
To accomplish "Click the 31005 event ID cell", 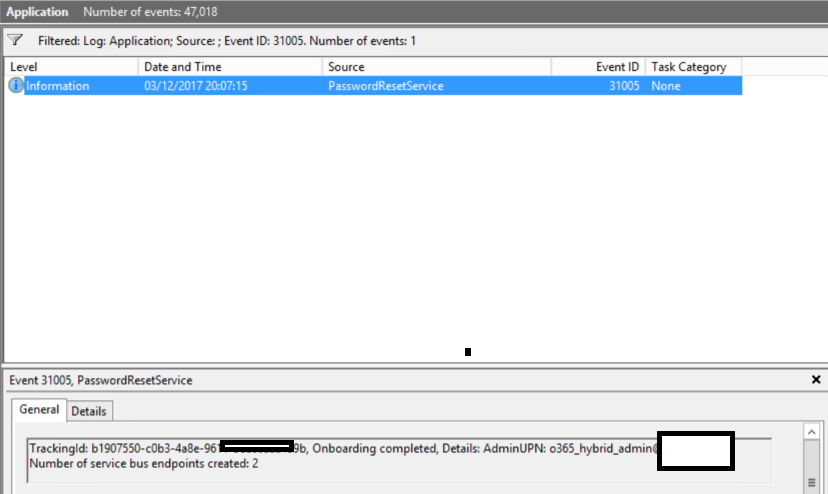I will click(x=624, y=86).
